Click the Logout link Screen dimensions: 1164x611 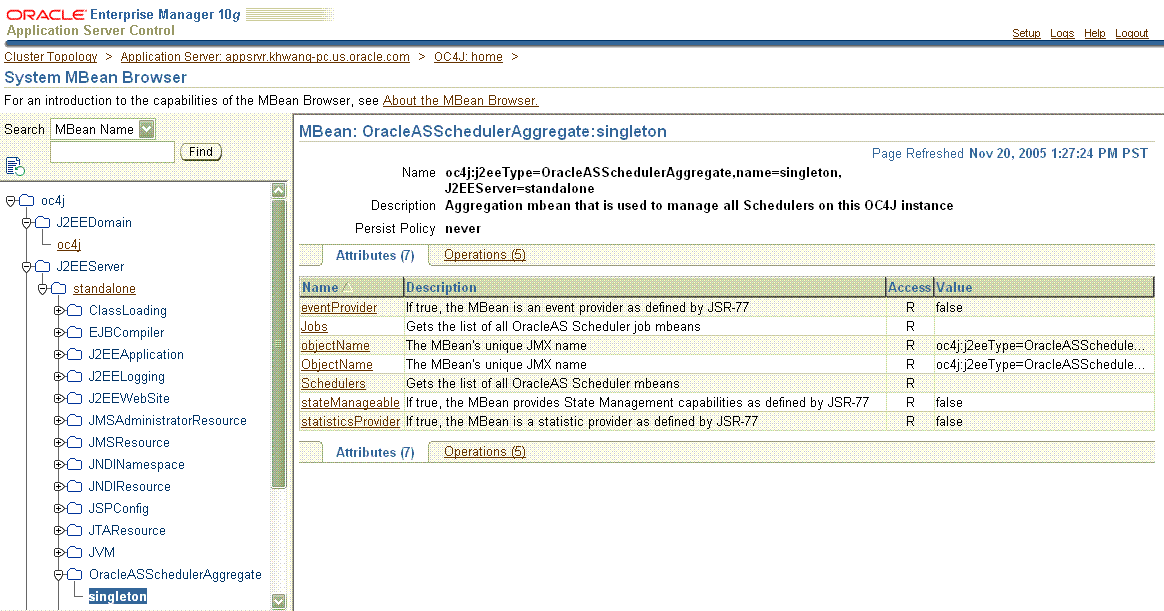pos(1131,33)
